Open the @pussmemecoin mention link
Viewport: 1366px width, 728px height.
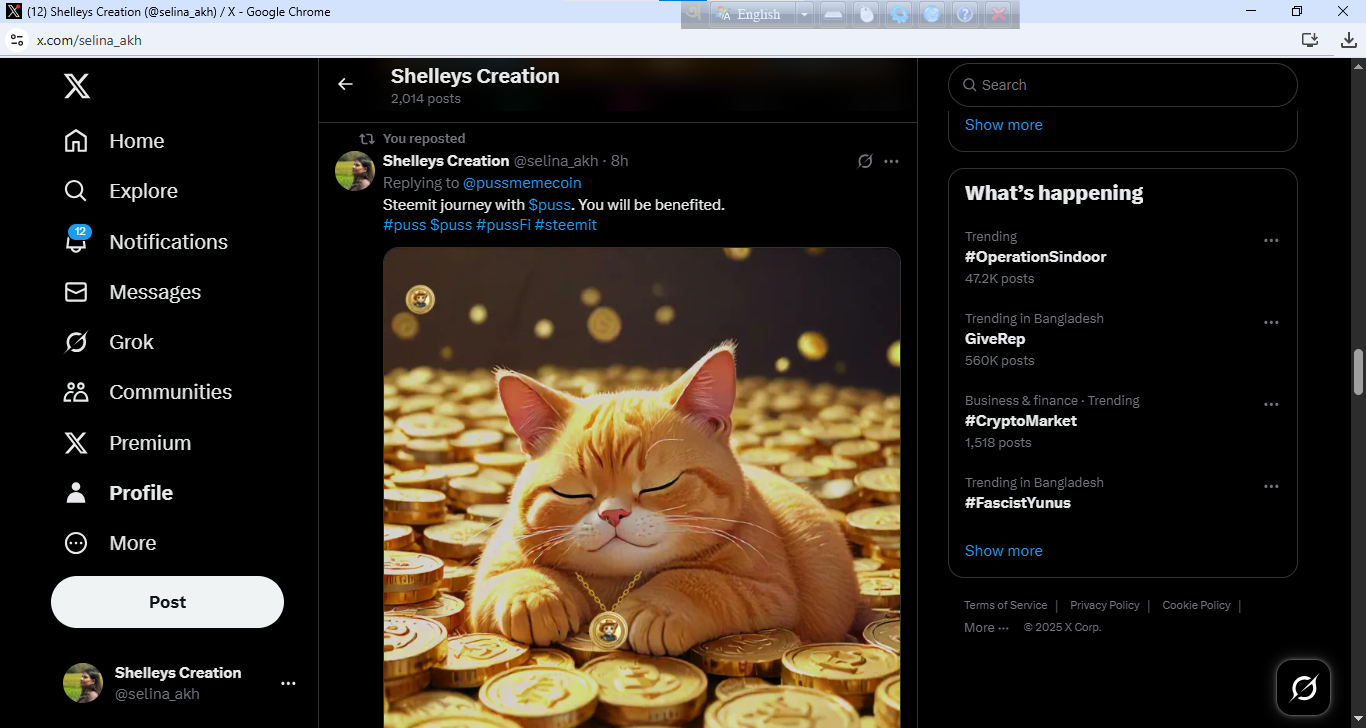pyautogui.click(x=522, y=183)
